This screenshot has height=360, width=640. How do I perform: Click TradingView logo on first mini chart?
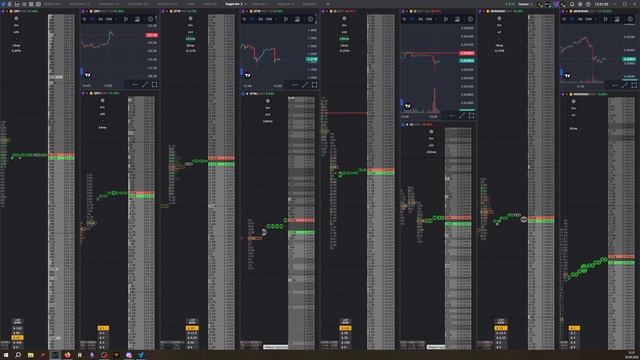click(87, 75)
